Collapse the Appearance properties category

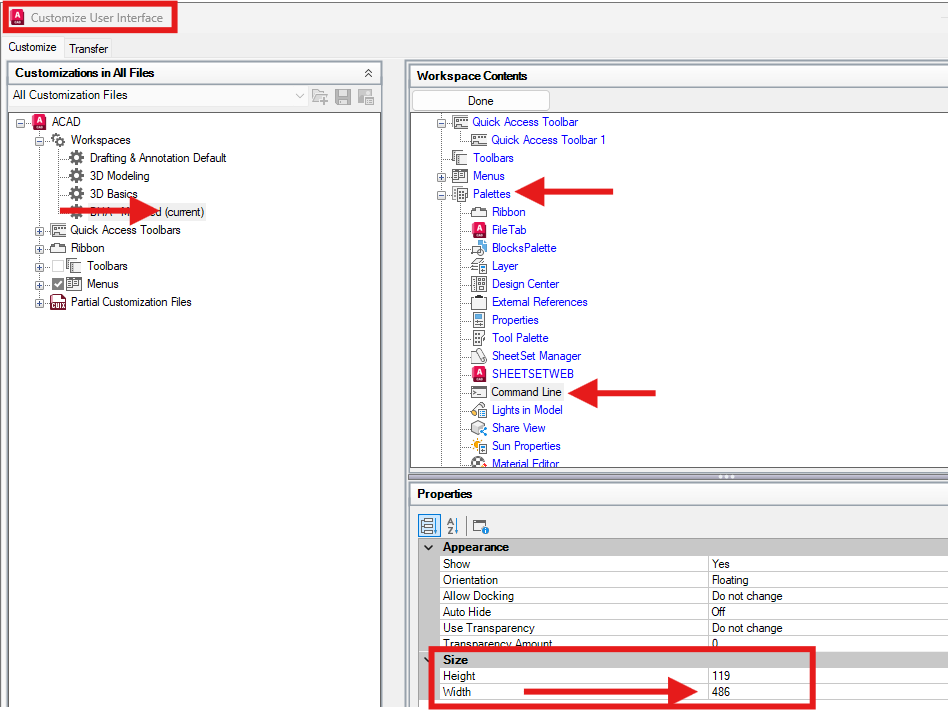pos(429,547)
